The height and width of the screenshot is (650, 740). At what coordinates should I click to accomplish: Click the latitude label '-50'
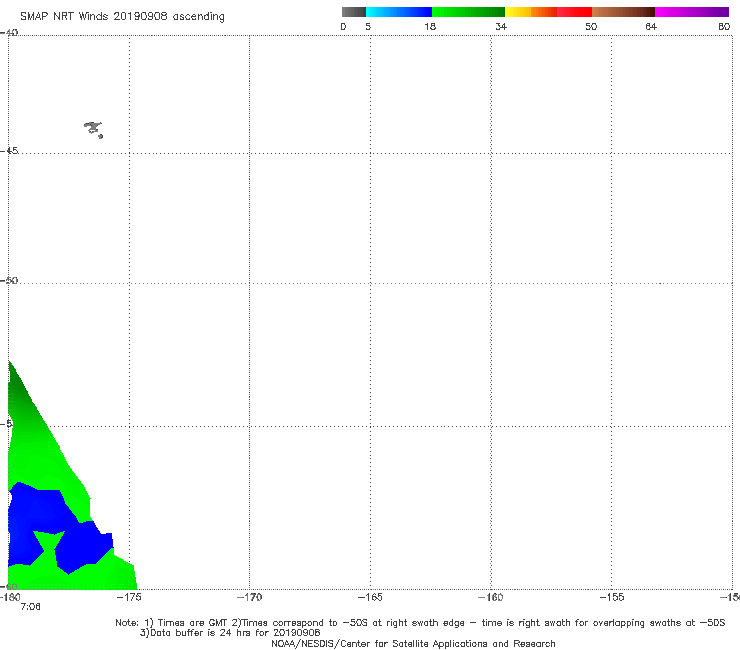9,281
